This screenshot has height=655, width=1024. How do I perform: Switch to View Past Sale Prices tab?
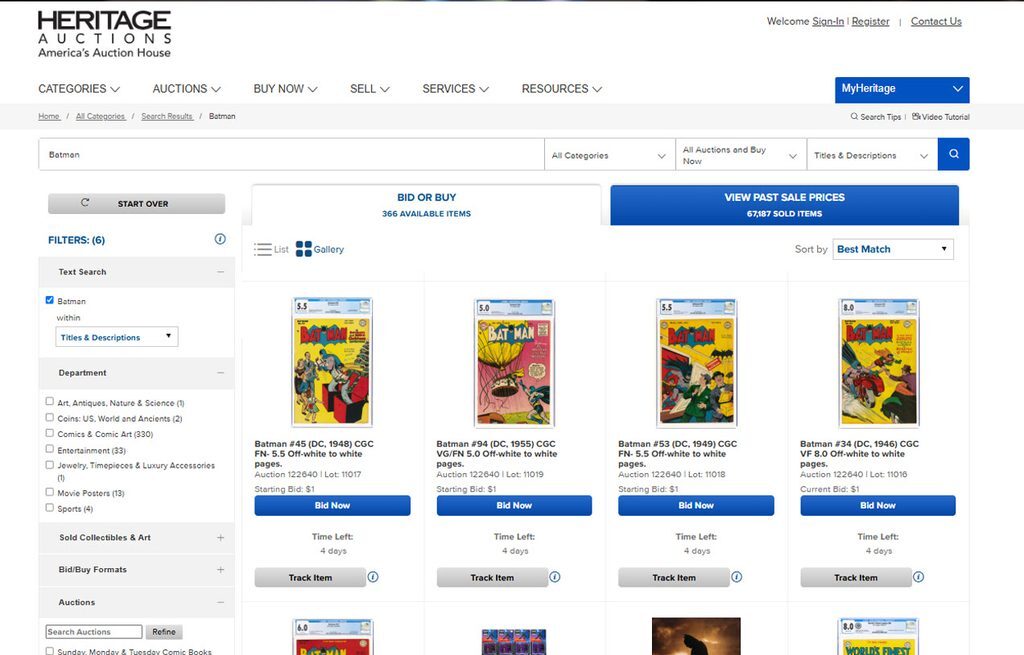pos(784,205)
